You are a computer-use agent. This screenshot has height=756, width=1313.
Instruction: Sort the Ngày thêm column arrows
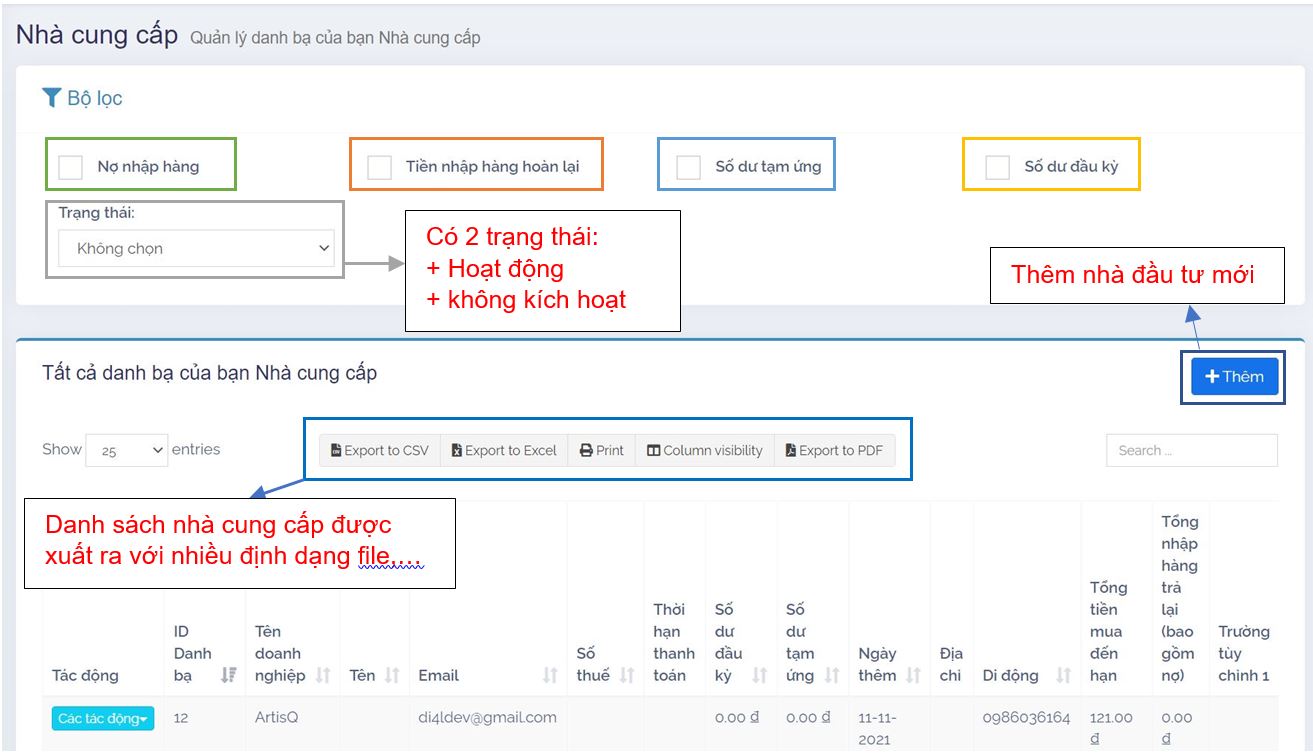coord(912,676)
